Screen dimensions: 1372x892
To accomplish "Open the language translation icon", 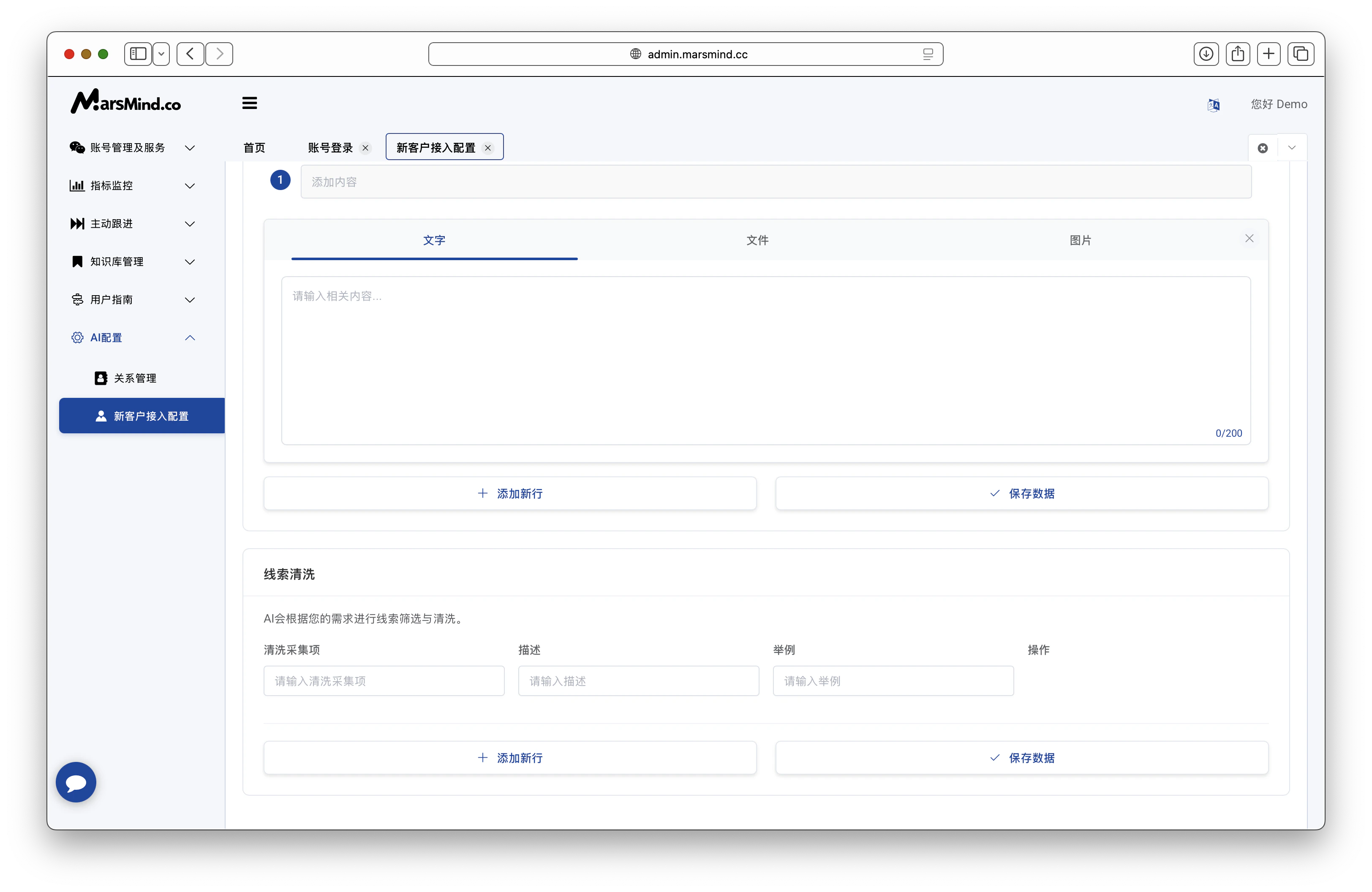I will pos(1213,104).
